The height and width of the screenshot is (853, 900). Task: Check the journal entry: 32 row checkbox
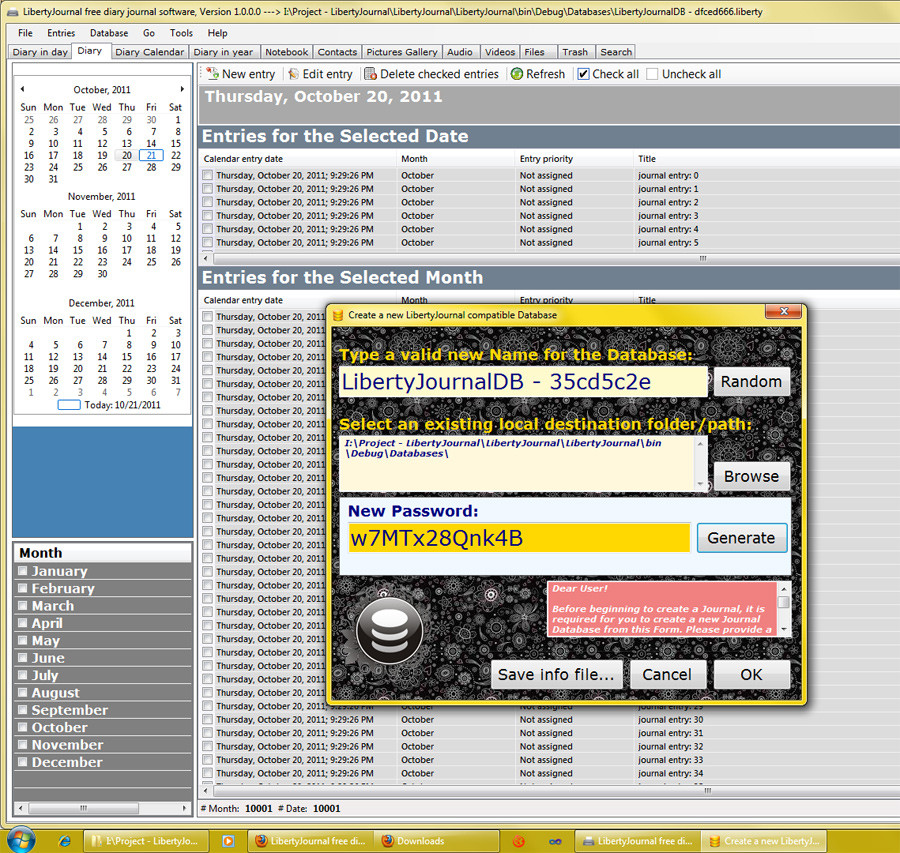(208, 746)
